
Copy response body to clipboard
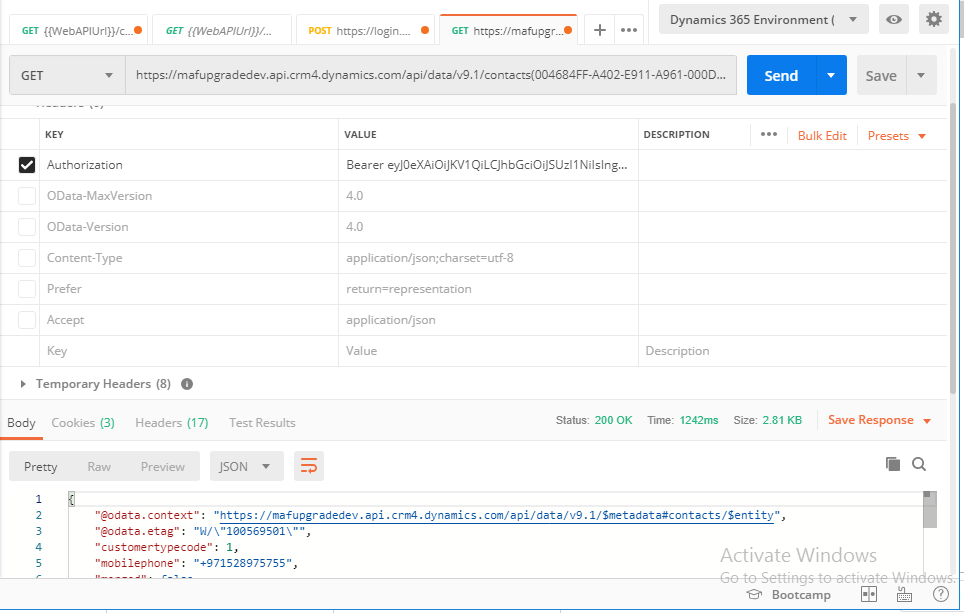tap(893, 464)
